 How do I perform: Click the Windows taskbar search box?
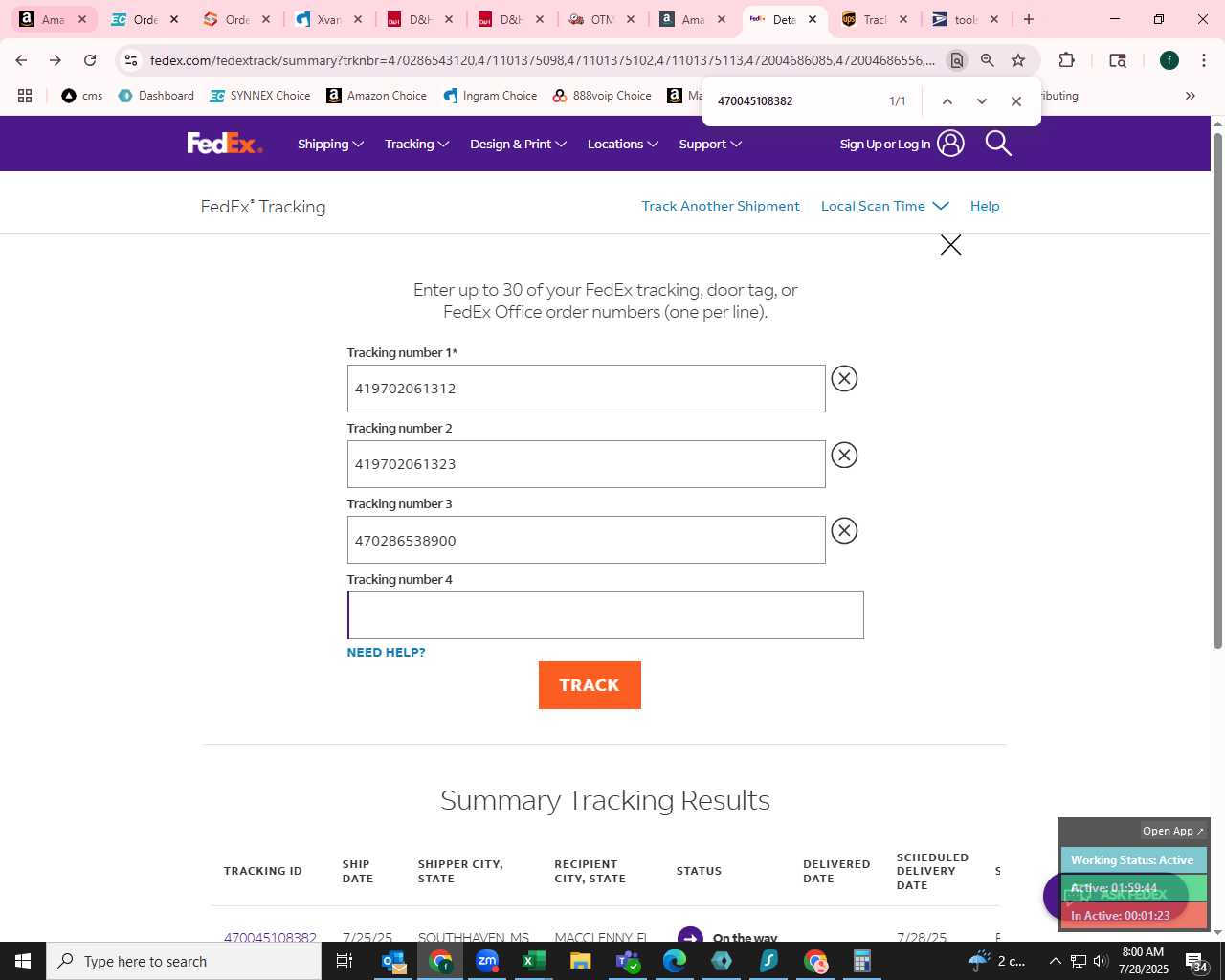coord(184,961)
